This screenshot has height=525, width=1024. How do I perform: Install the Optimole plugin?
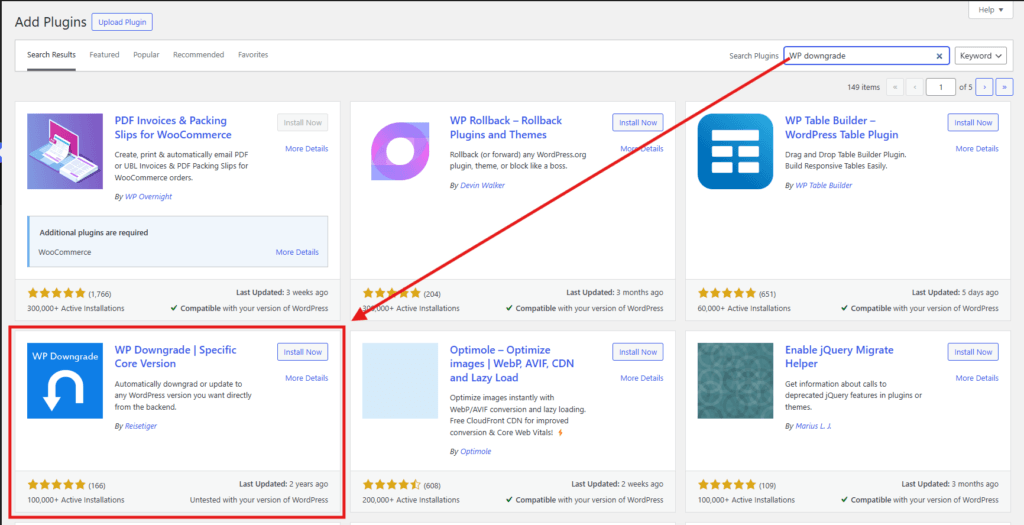coord(638,352)
